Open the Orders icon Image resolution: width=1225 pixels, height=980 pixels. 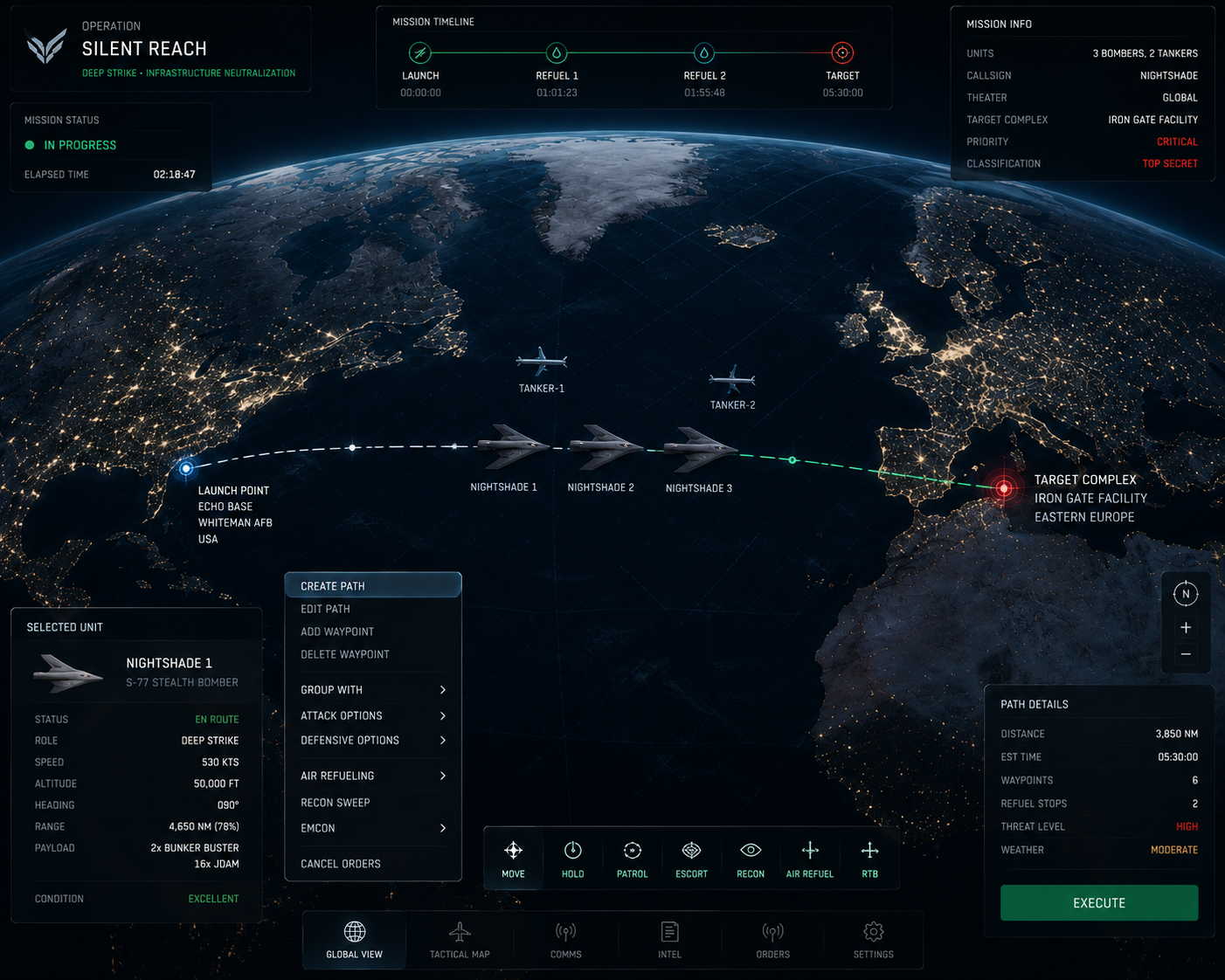click(773, 932)
